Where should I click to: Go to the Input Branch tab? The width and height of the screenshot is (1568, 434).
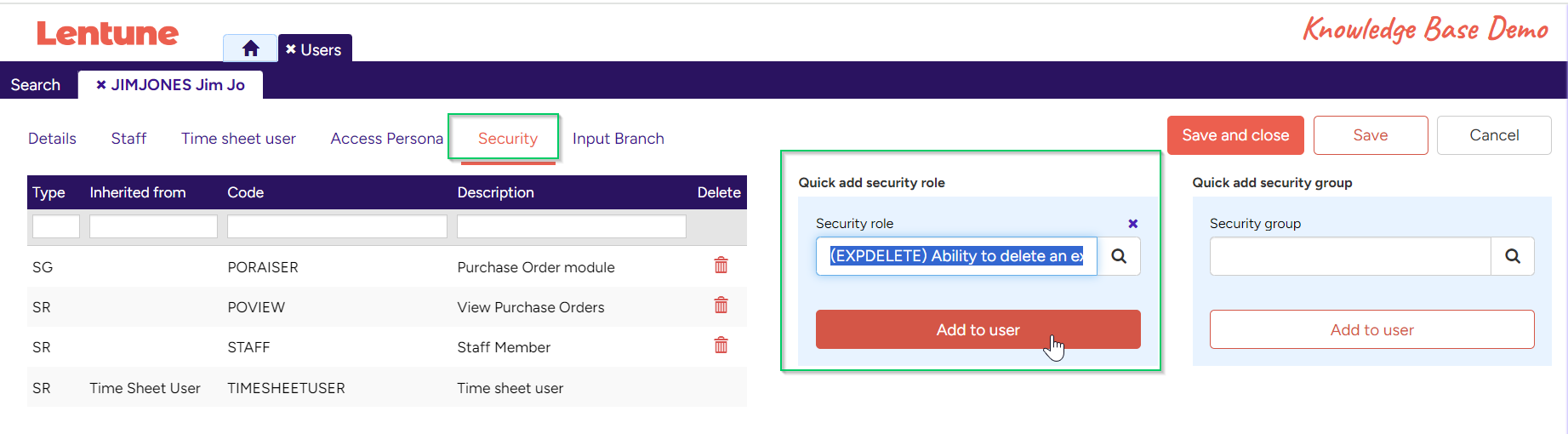coord(619,139)
